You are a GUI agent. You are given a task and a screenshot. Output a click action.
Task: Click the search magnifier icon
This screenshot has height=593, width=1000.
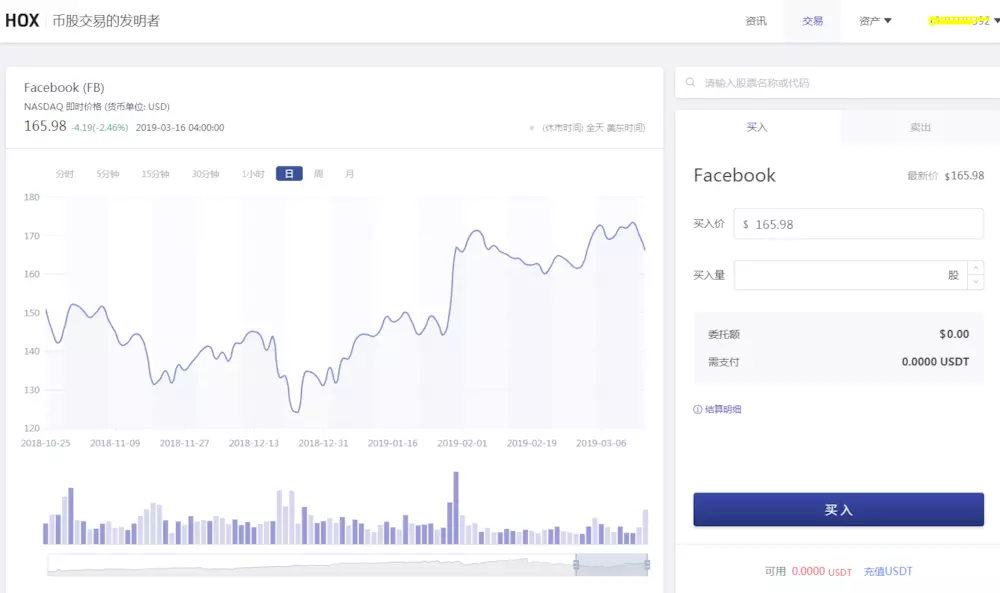pos(692,83)
